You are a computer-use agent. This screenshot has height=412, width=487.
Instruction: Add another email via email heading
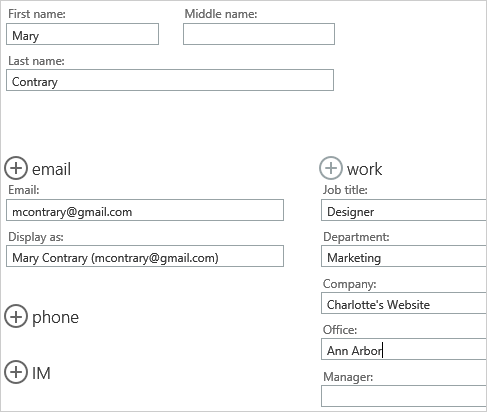pos(51,169)
